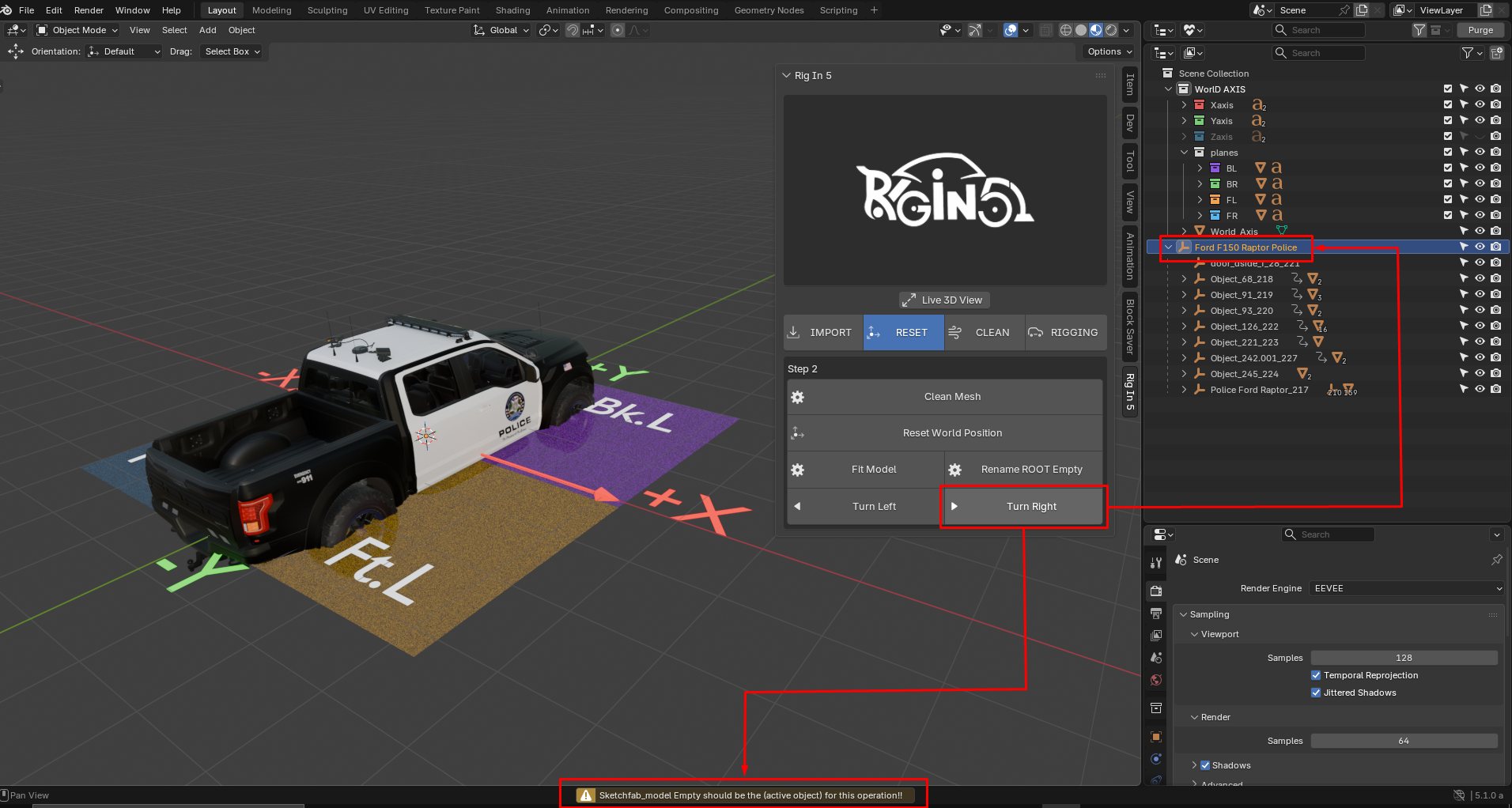Click the Clean Mesh button
Viewport: 1512px width, 808px height.
(x=945, y=397)
